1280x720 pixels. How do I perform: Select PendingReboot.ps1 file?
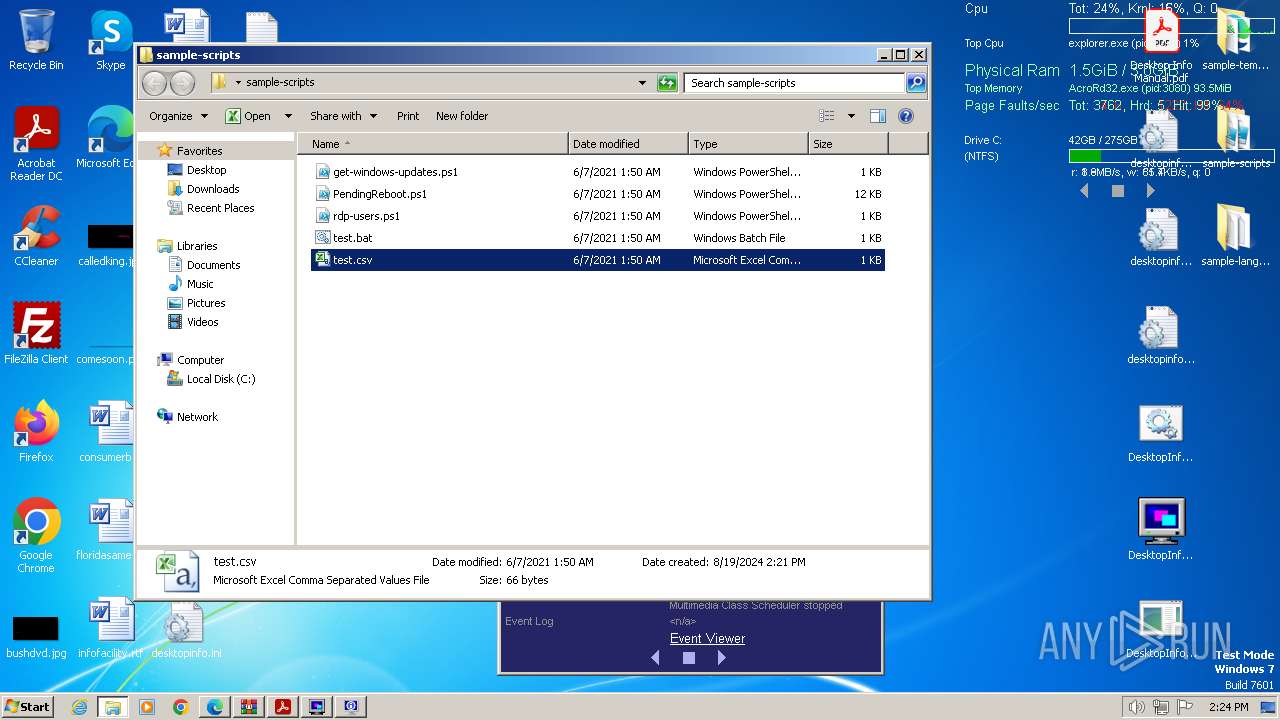click(598, 194)
